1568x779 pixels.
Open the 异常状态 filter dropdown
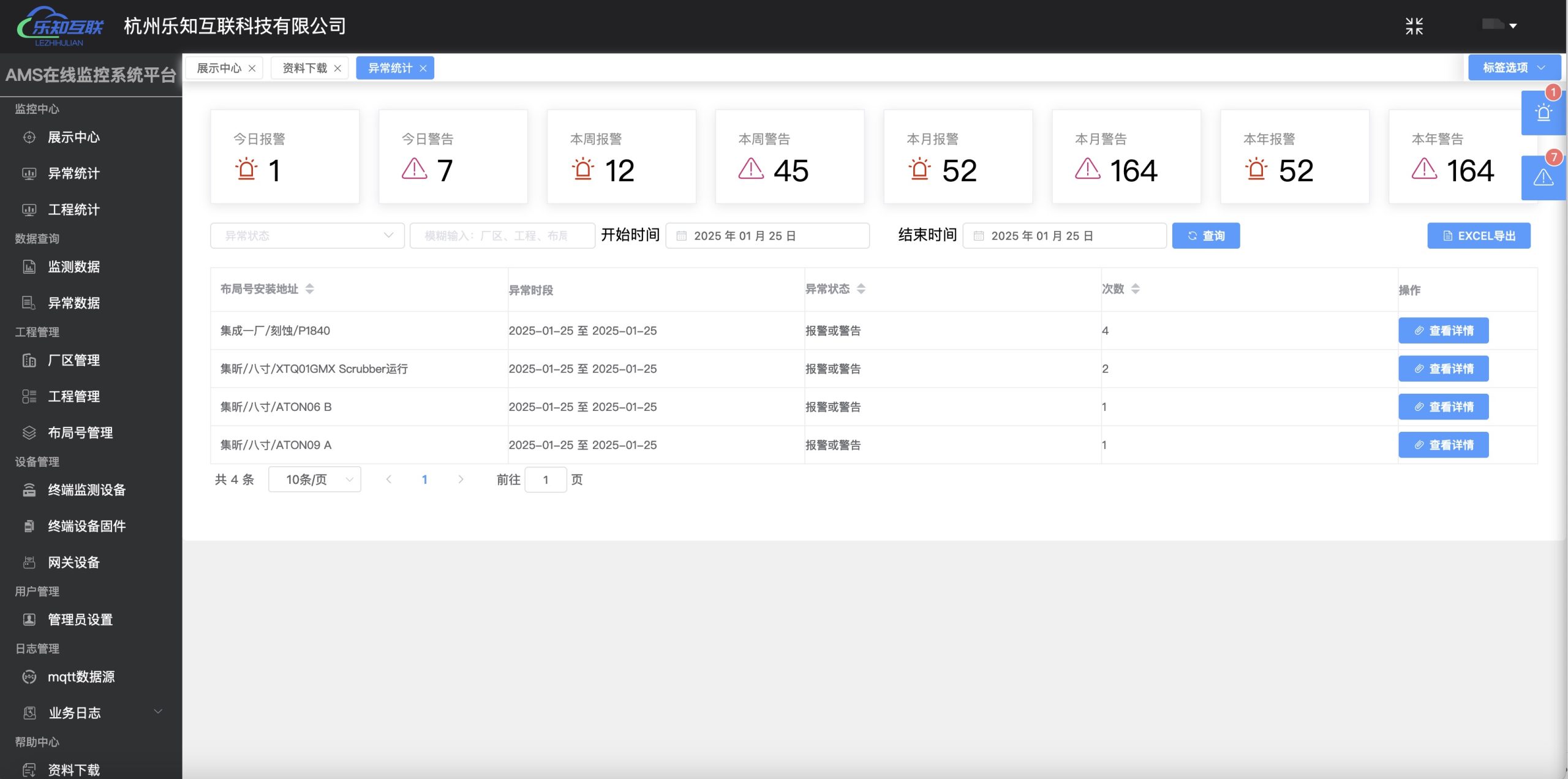coord(307,236)
